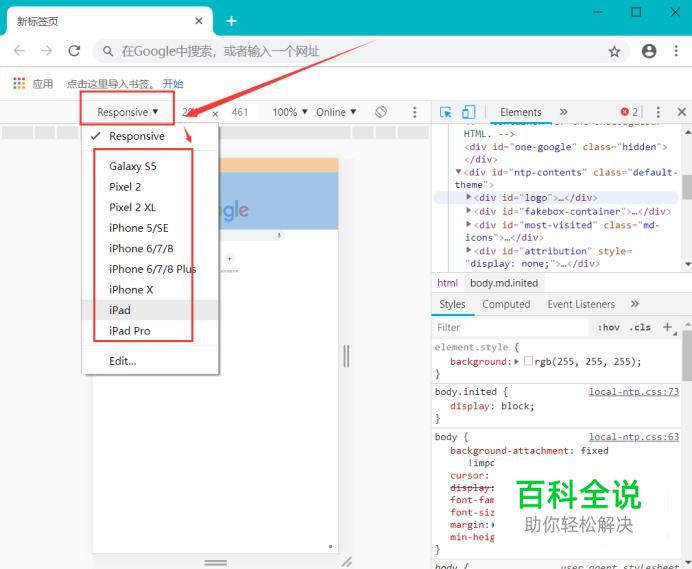Screen dimensions: 692x569
Task: Expand the attribution div node
Action: [469, 250]
